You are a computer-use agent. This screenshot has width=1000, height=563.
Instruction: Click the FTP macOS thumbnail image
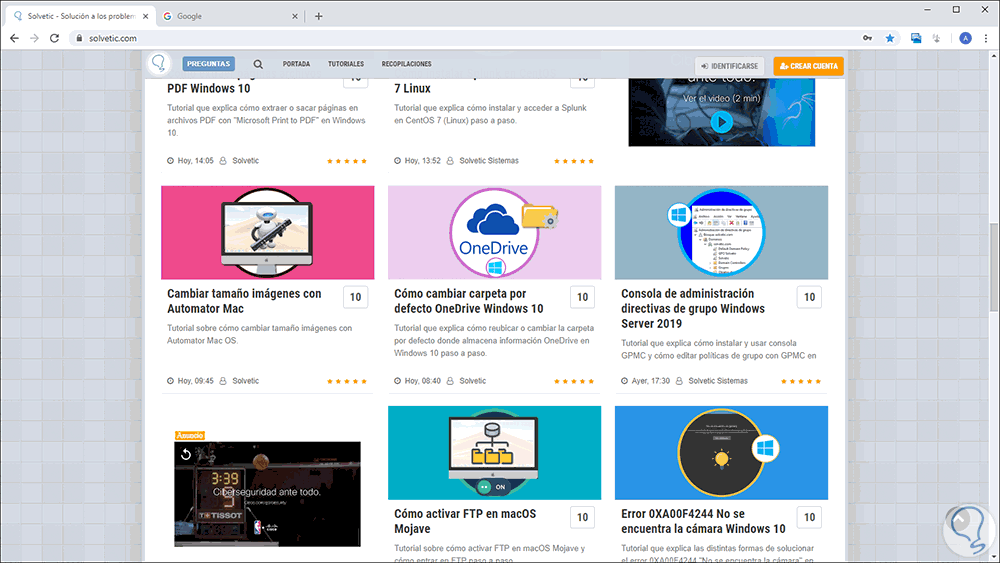494,453
